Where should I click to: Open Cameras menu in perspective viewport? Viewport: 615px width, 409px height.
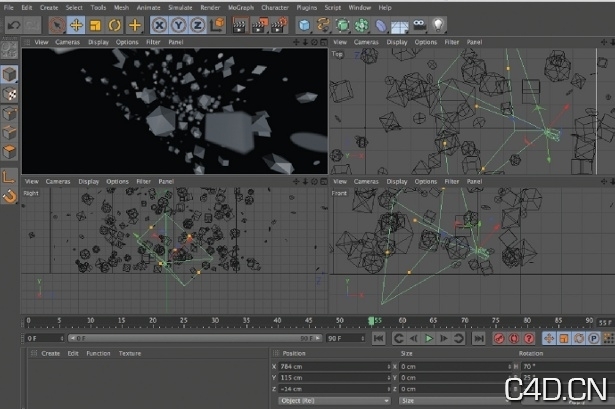tap(67, 42)
